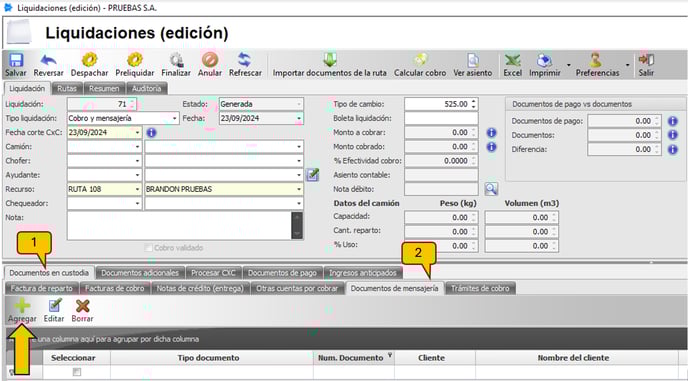This screenshot has width=688, height=381.
Task: Click the Calcular cobro icon
Action: (x=420, y=60)
